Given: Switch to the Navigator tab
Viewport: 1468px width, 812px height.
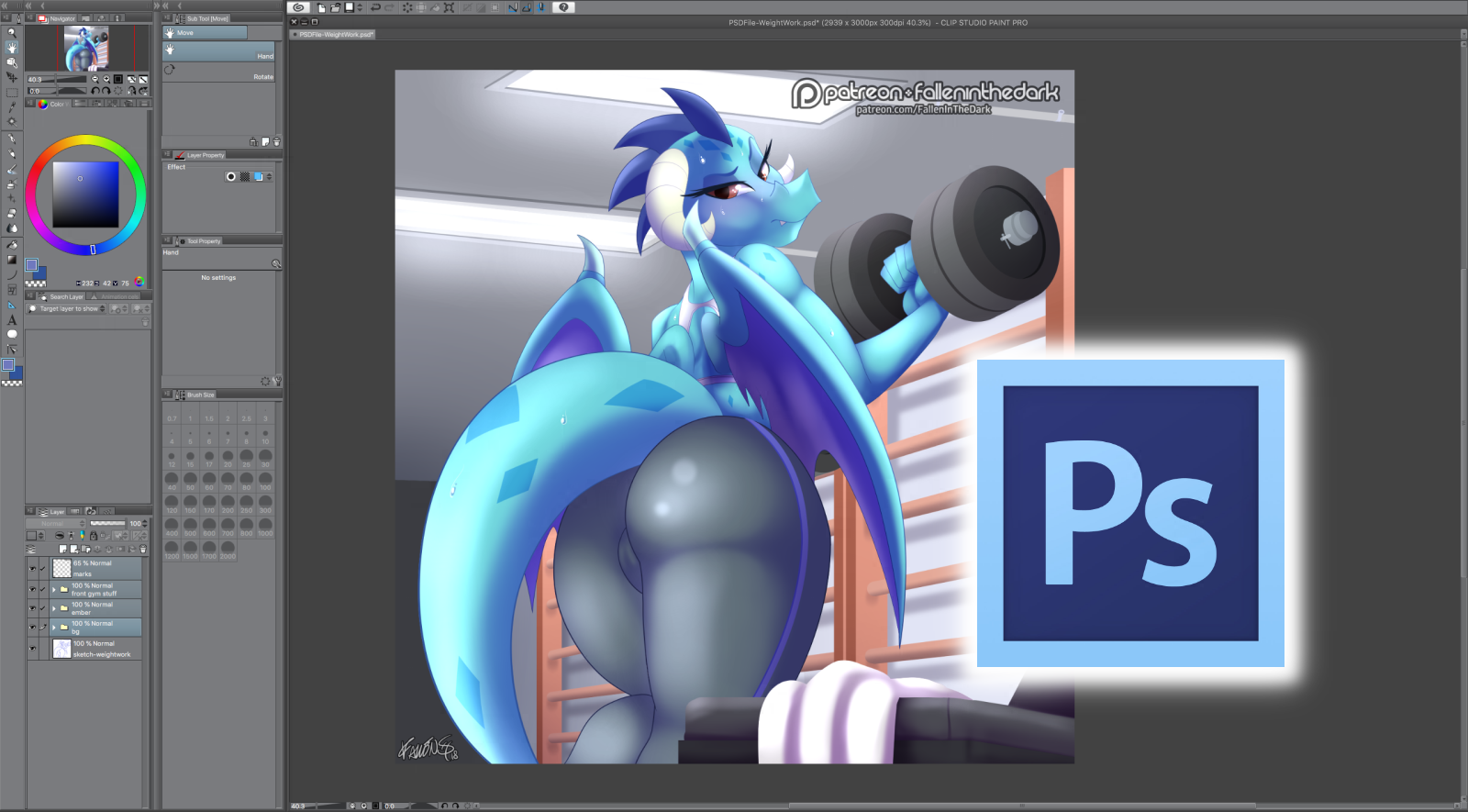Looking at the screenshot, I should coord(57,18).
